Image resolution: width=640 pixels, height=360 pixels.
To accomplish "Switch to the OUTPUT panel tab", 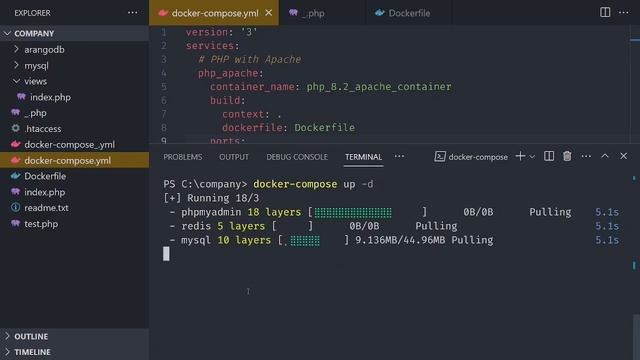I will tap(233, 157).
